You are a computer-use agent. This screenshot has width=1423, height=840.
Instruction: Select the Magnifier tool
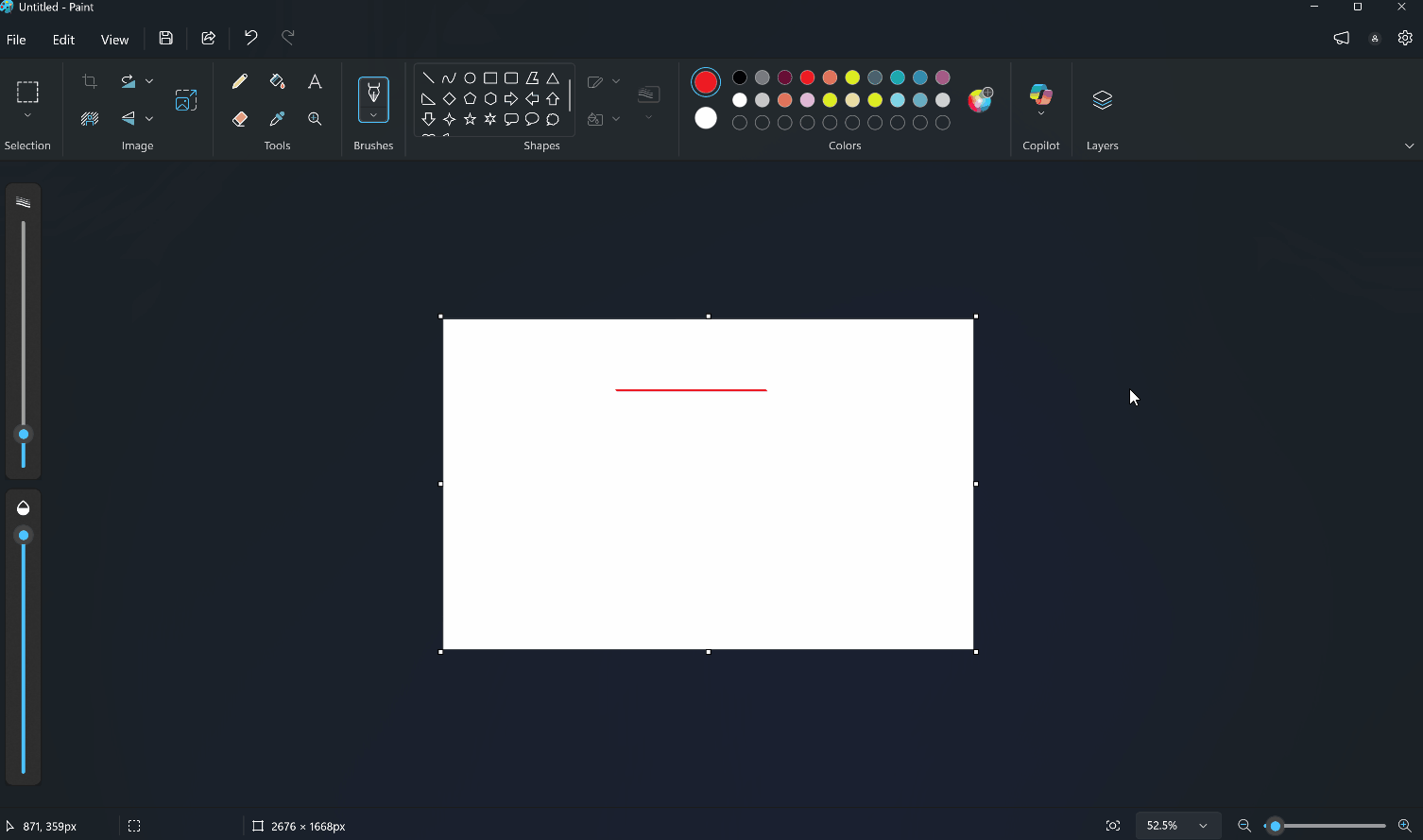[315, 119]
